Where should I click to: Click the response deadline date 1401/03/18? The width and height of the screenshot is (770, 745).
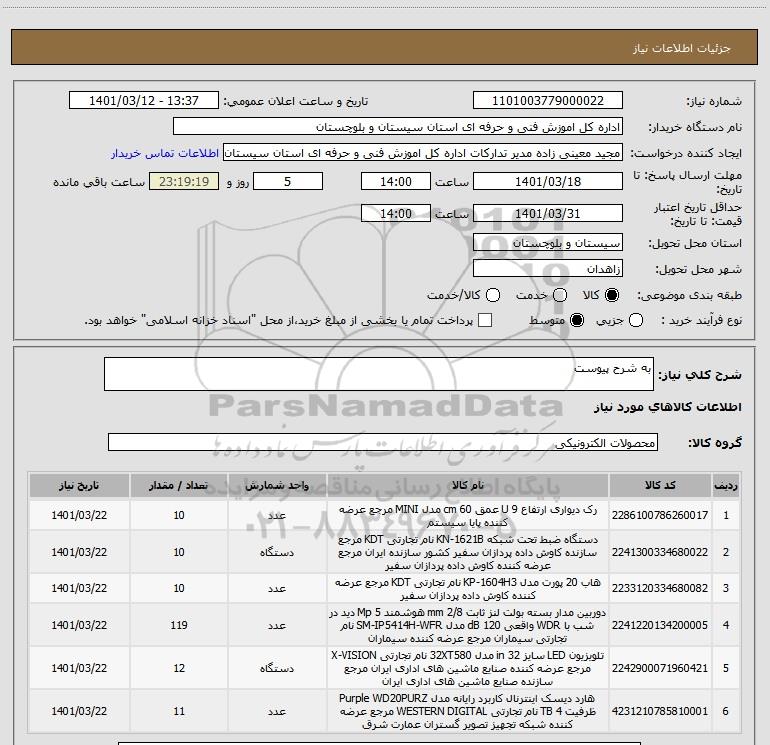coord(548,182)
